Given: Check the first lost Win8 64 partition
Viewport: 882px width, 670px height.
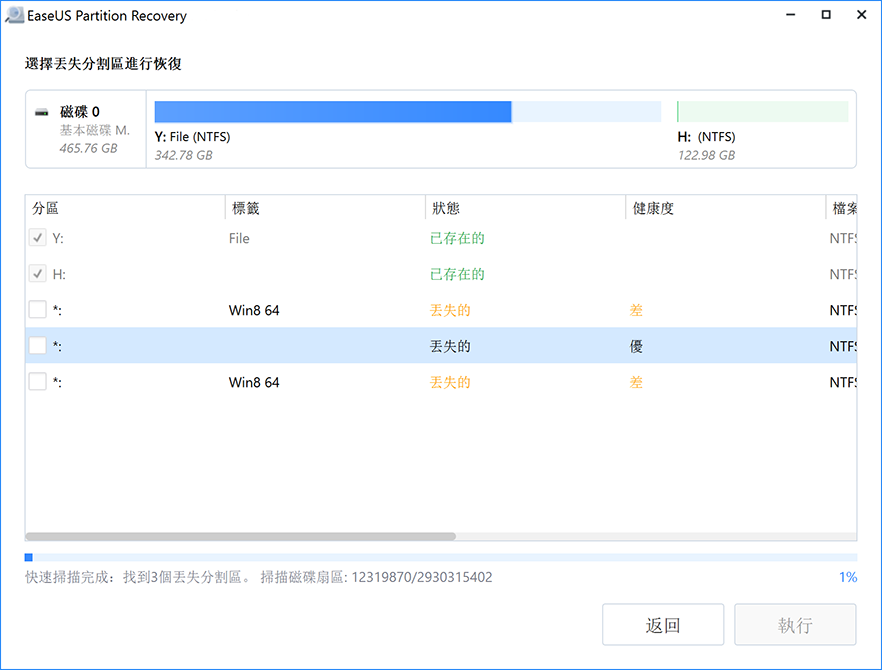Looking at the screenshot, I should (x=37, y=310).
